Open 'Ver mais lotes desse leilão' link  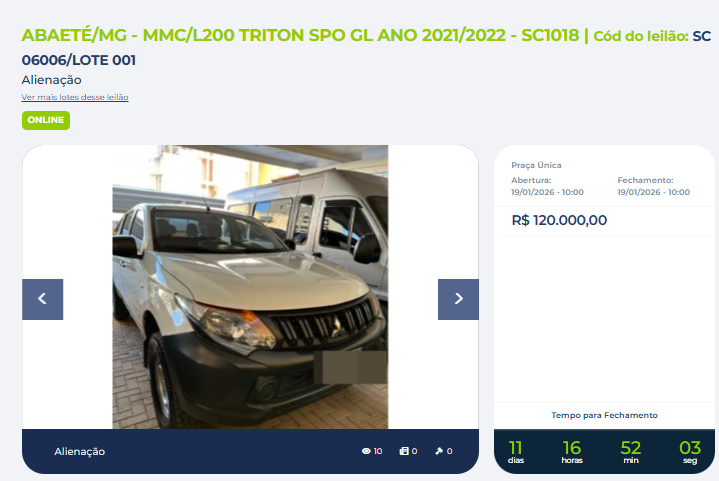point(75,97)
